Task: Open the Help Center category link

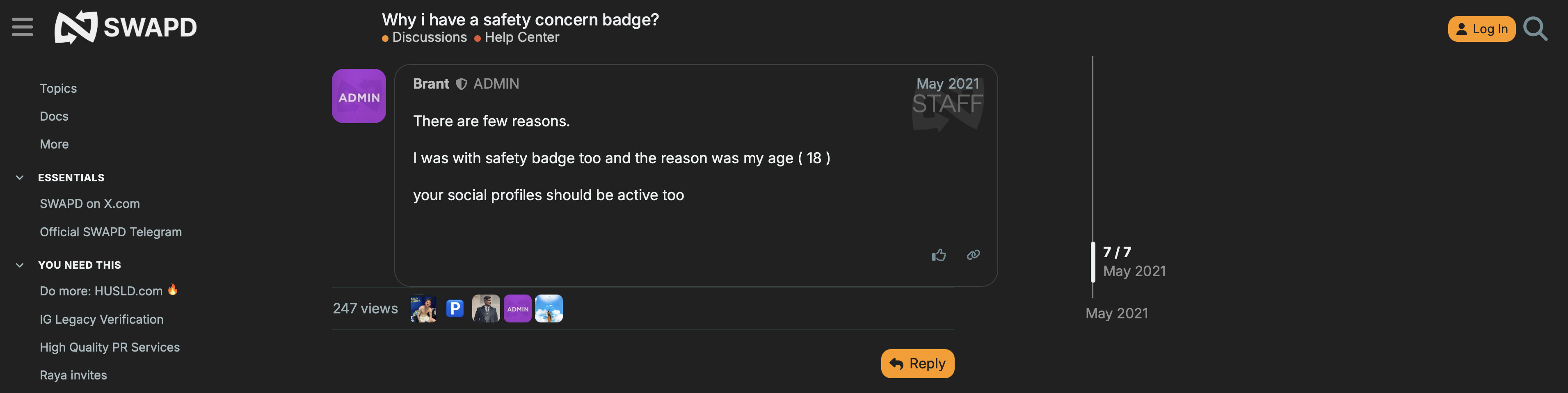Action: pos(521,38)
